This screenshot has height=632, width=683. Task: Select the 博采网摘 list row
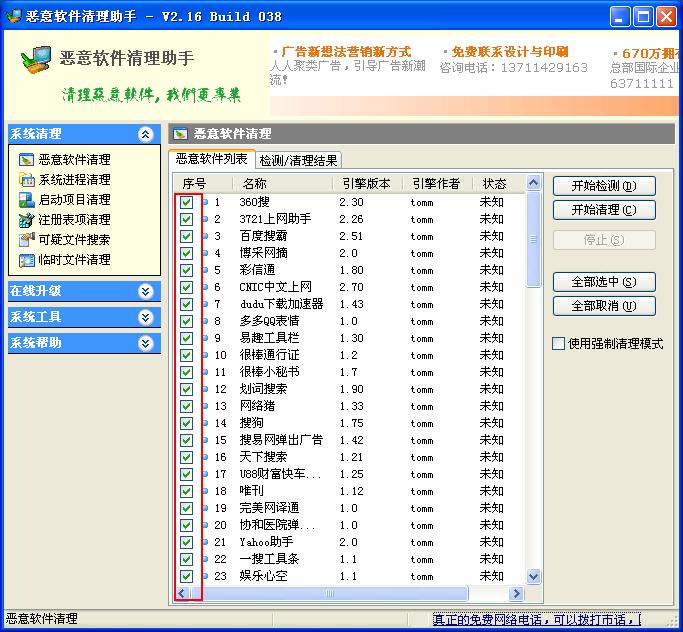[350, 253]
